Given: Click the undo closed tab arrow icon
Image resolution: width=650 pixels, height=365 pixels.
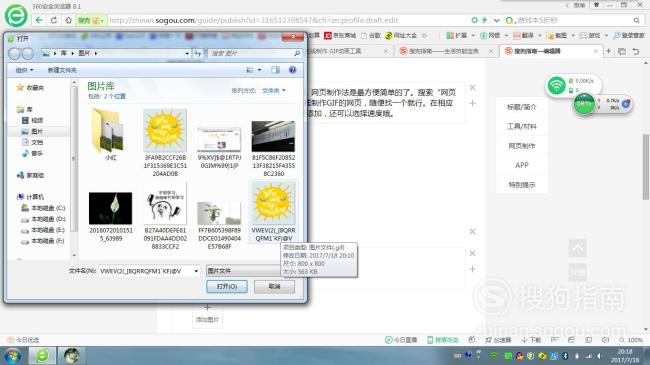Looking at the screenshot, I should click(x=635, y=51).
